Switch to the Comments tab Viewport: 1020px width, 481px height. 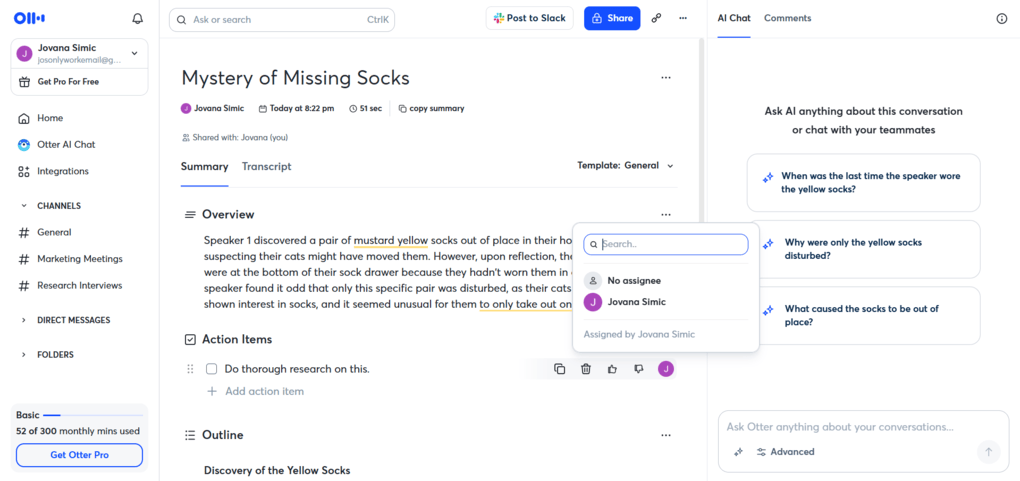tap(787, 18)
